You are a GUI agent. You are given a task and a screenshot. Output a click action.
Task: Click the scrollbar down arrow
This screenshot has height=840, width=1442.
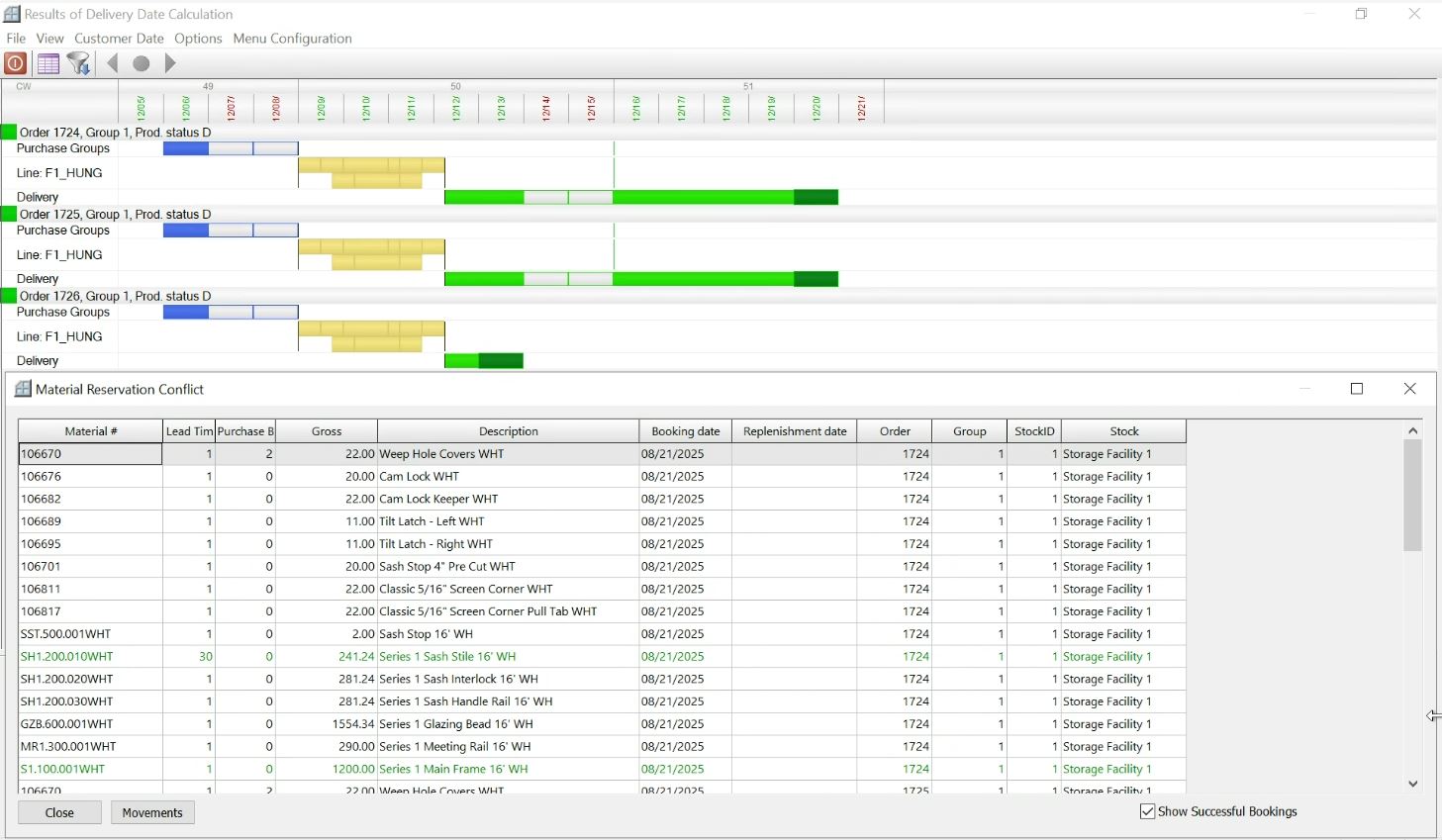[x=1412, y=783]
